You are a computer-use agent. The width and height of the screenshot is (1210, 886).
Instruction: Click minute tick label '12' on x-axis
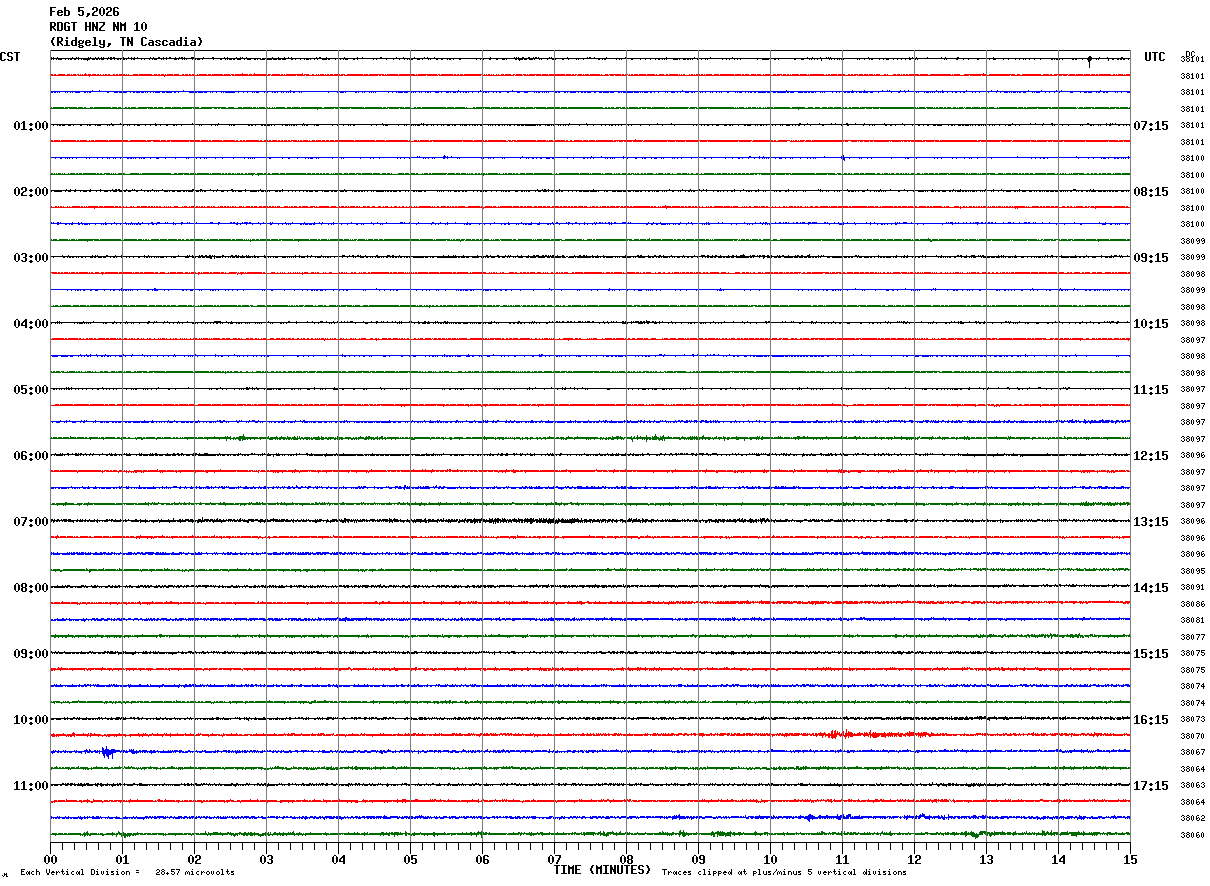[914, 859]
